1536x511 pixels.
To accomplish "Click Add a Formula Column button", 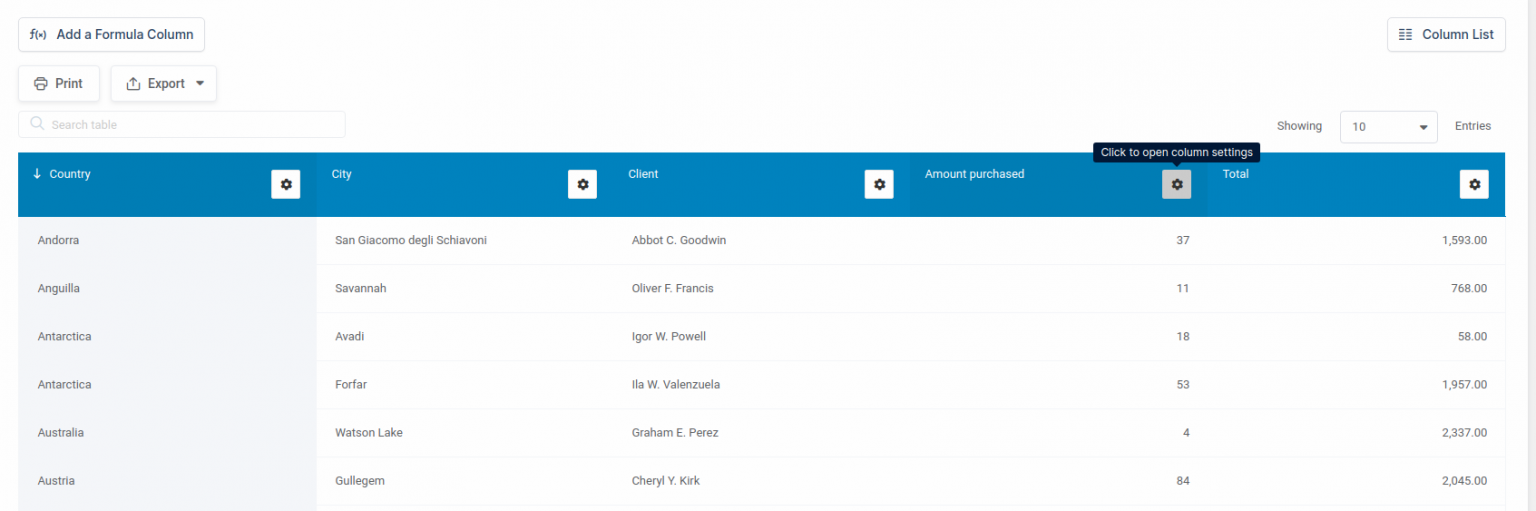I will click(111, 34).
